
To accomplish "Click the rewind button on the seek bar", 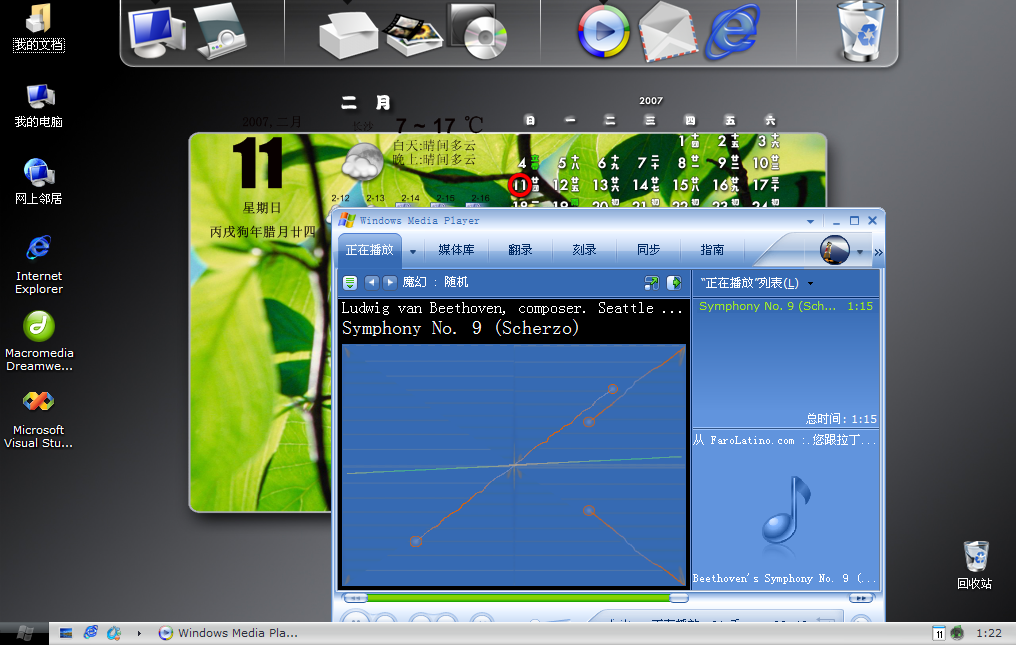I will (354, 598).
